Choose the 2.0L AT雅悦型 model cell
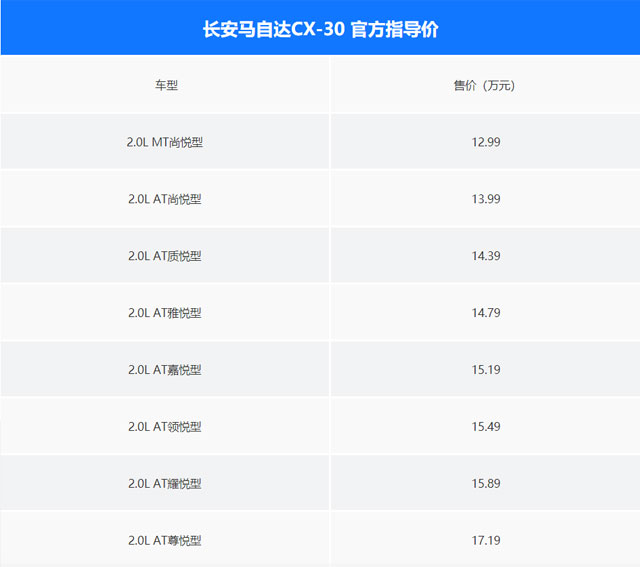The width and height of the screenshot is (640, 567). click(164, 313)
